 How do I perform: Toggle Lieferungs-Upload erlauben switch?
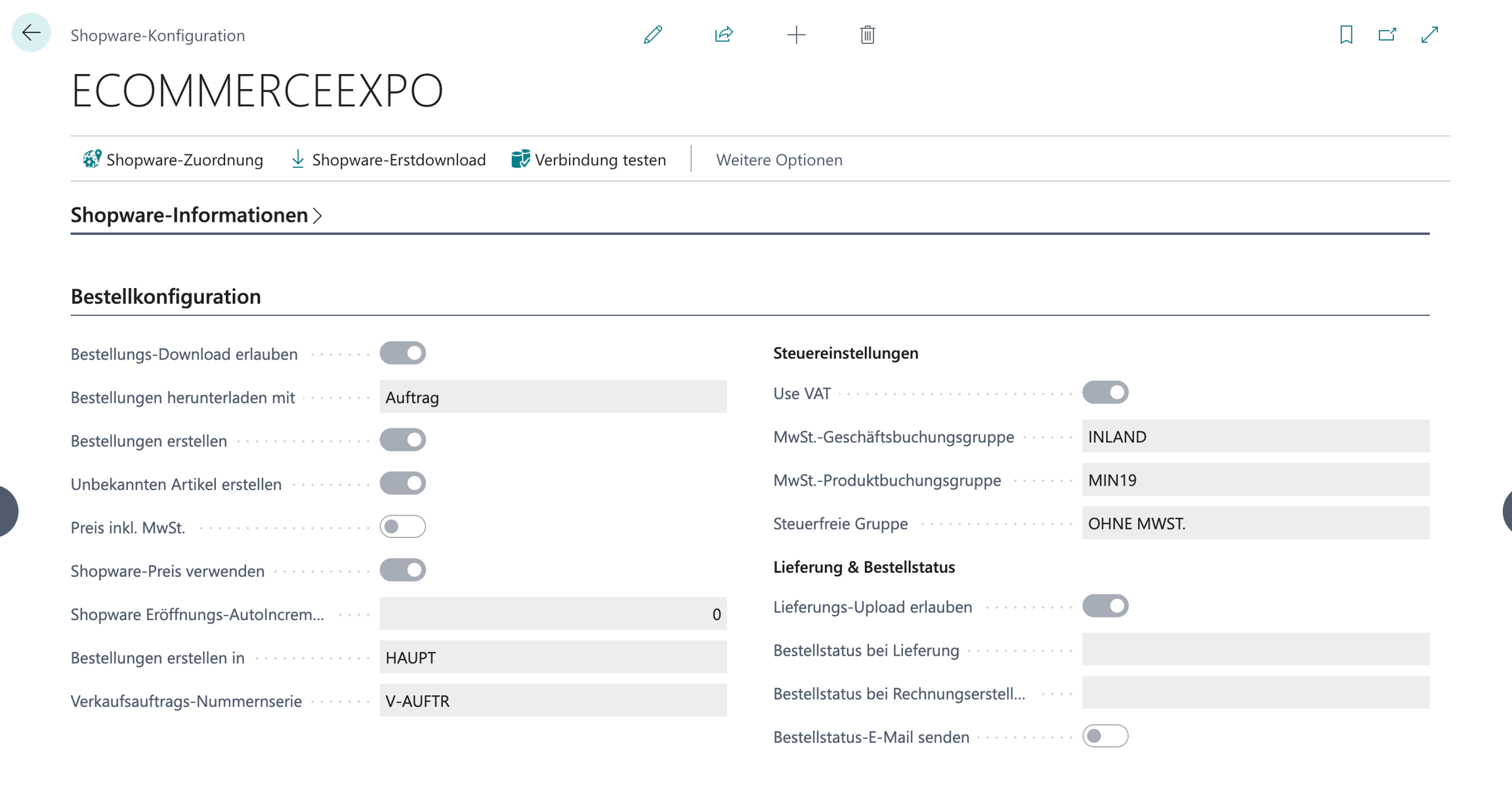click(1106, 606)
